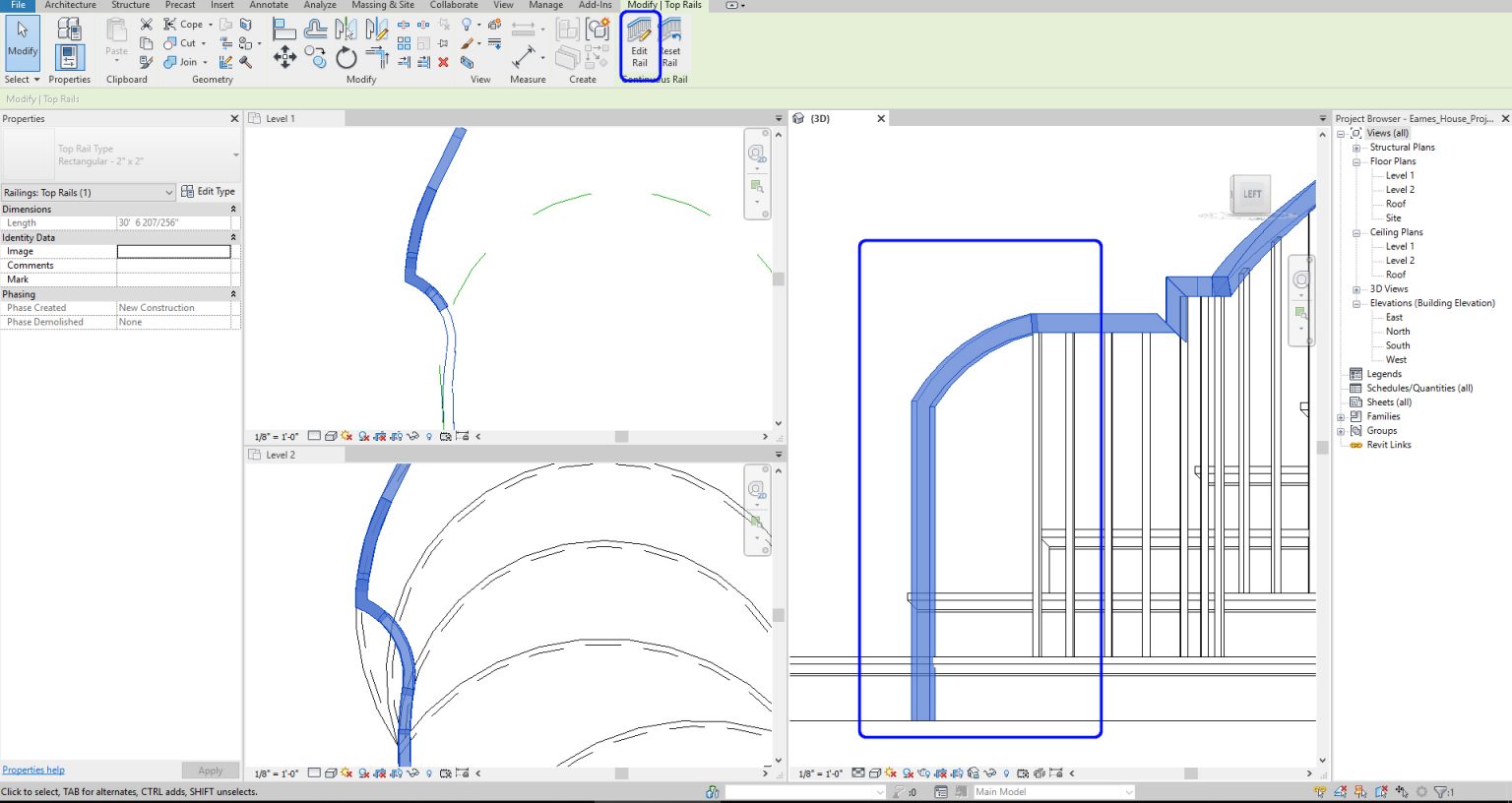Toggle crop region visibility on Level 1 view
Screen dimensions: 1512x803
pos(397,436)
